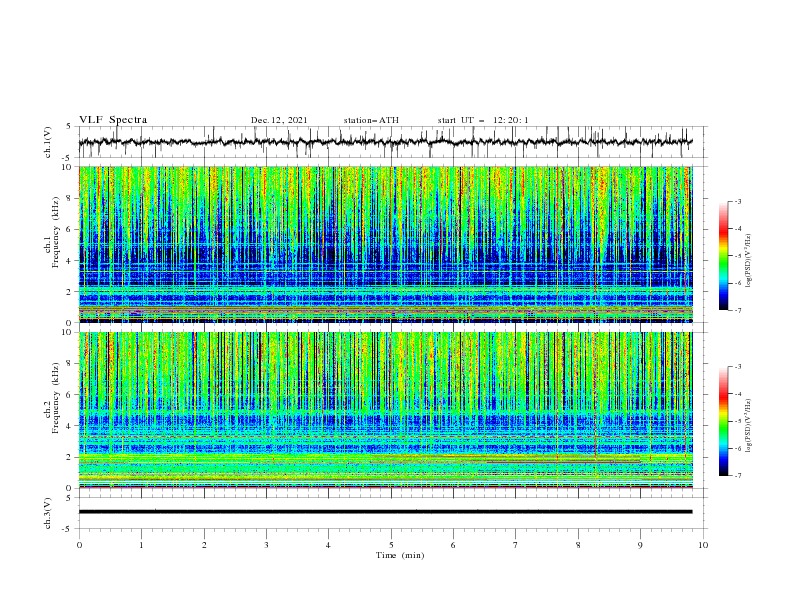
Task: Click the ch.1 spectrogram panel
Action: [x=385, y=244]
